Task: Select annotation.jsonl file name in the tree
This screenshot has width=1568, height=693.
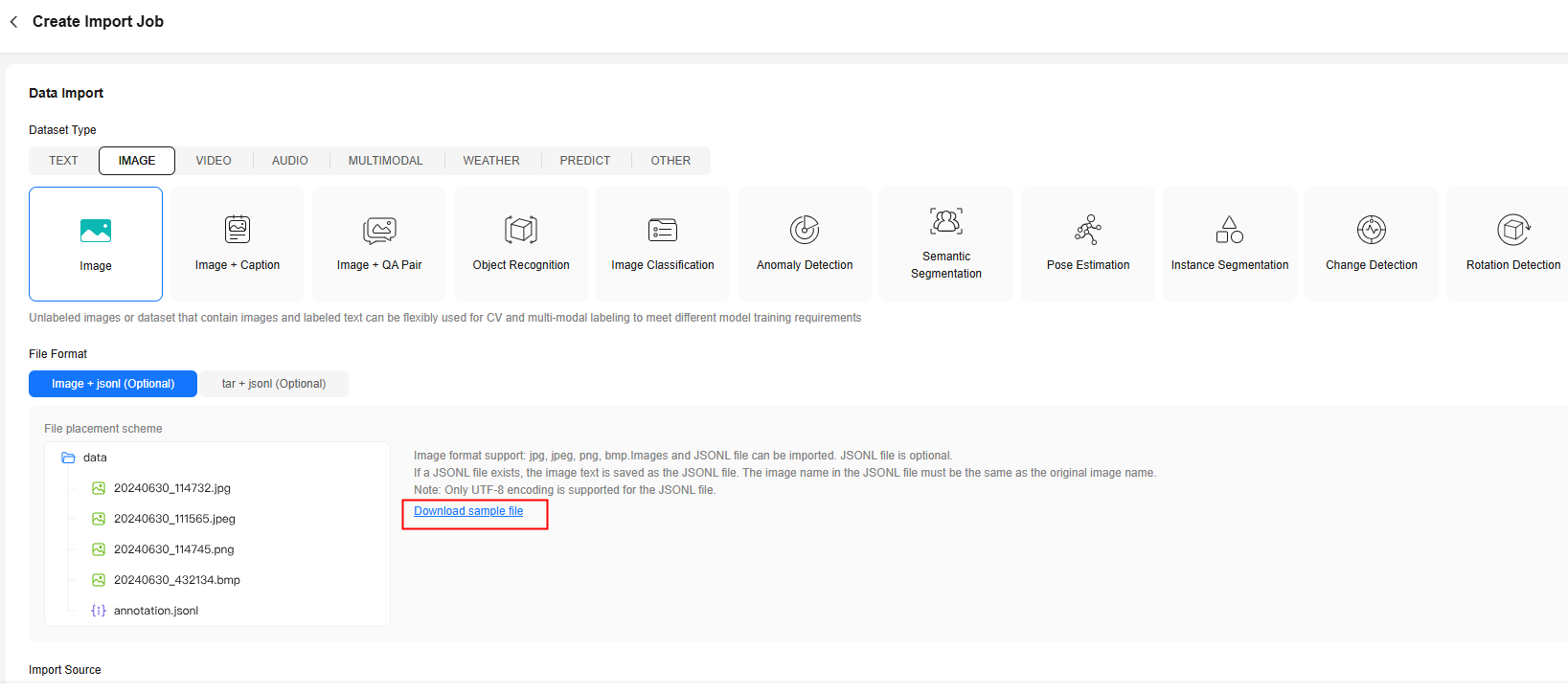Action: tap(156, 611)
